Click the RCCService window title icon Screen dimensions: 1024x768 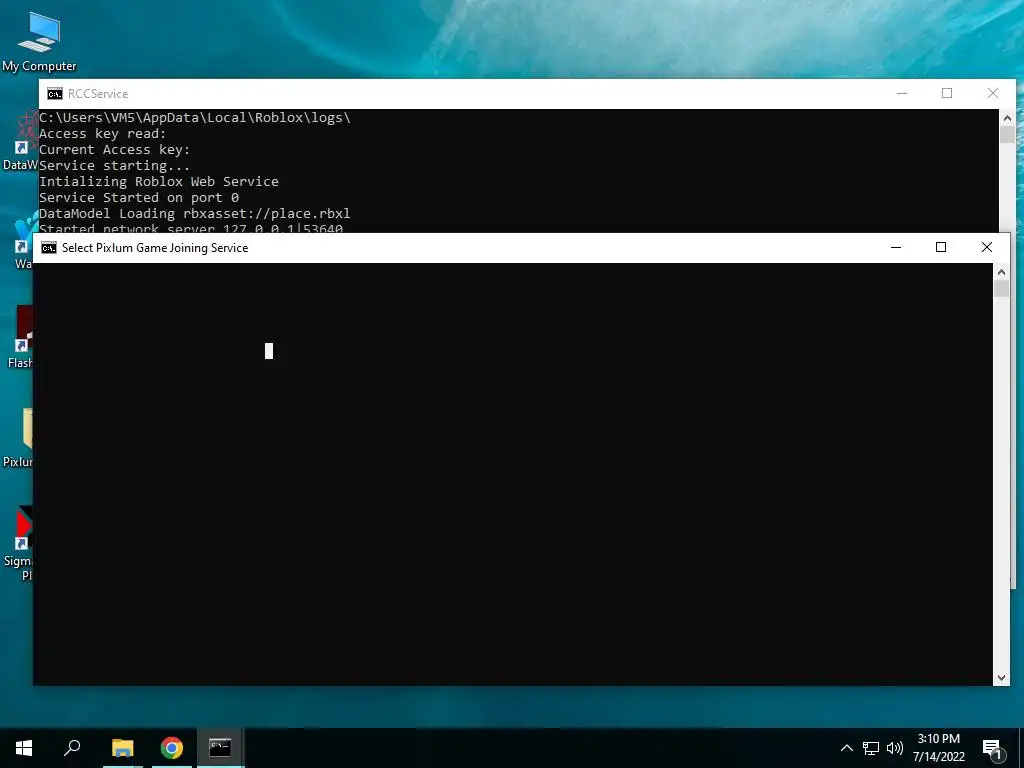54,94
